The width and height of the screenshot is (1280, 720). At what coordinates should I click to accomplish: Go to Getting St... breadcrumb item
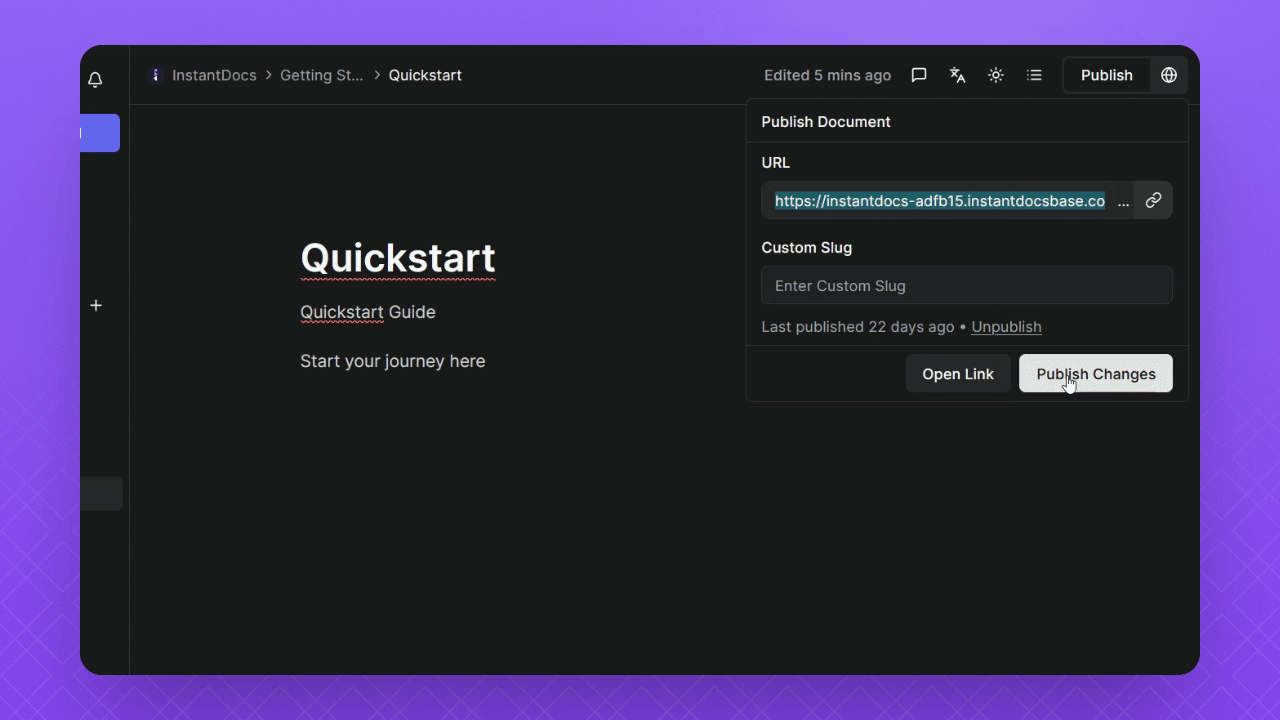tap(321, 75)
